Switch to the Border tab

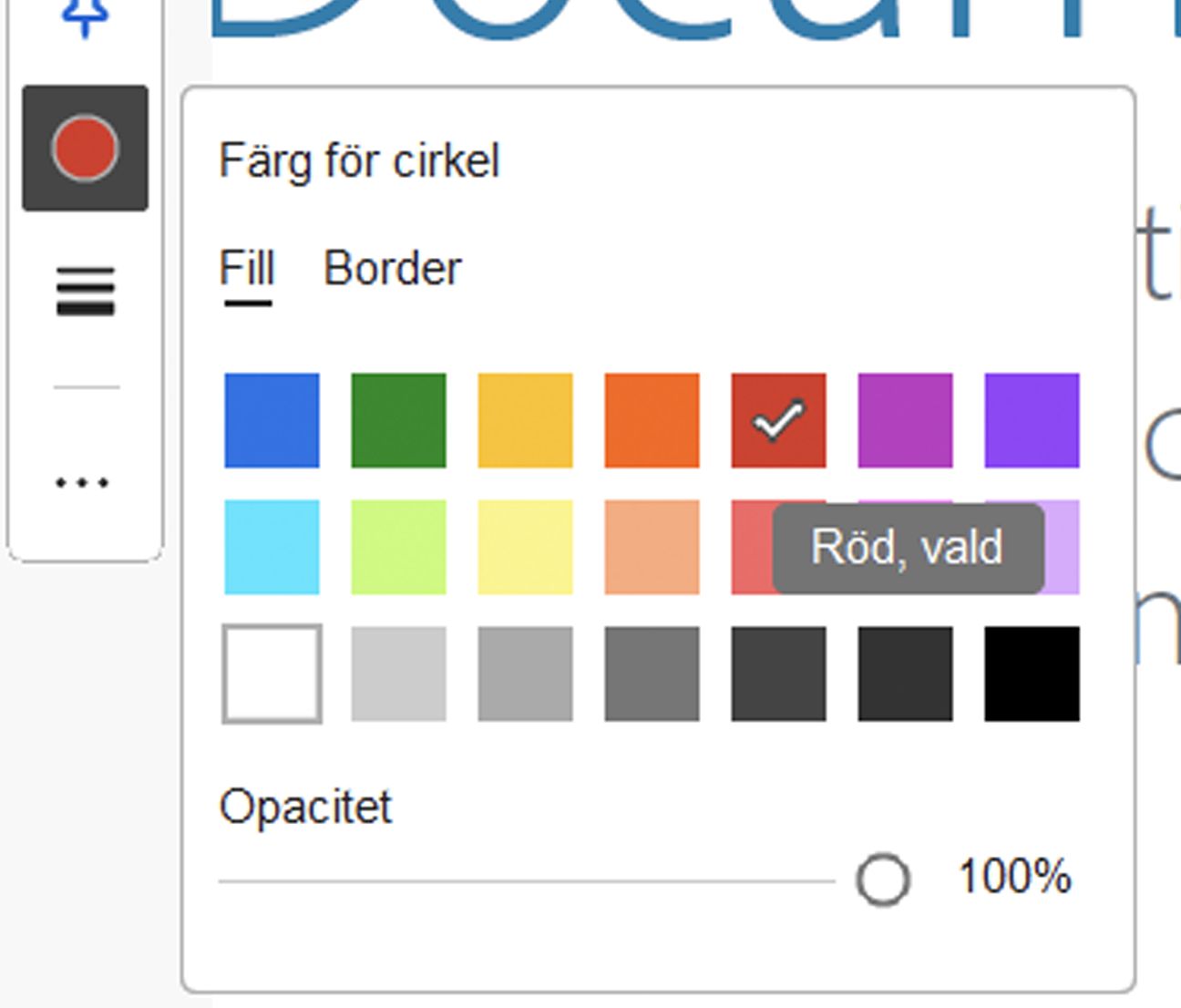(x=392, y=269)
